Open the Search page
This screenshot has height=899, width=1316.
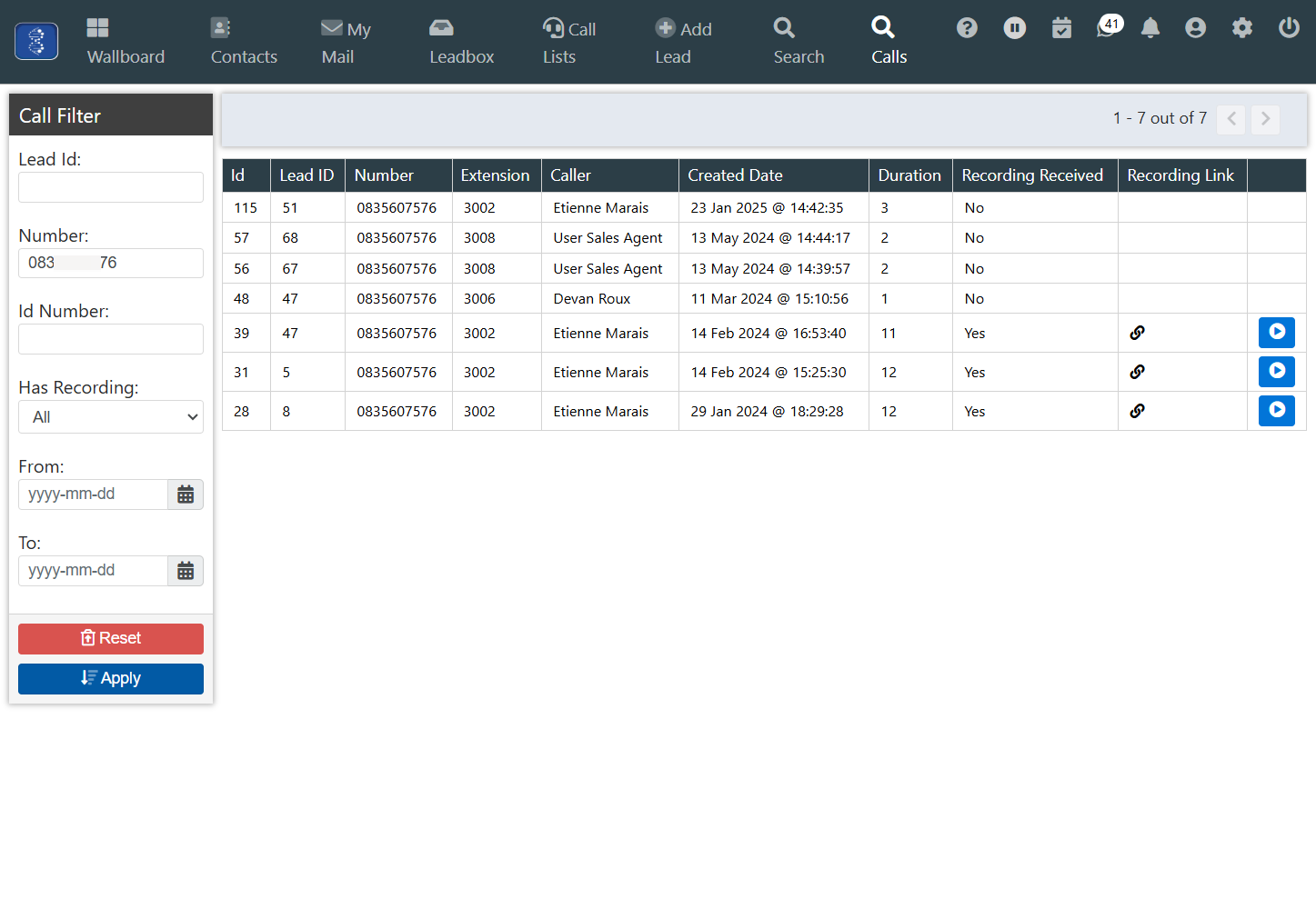[x=799, y=42]
